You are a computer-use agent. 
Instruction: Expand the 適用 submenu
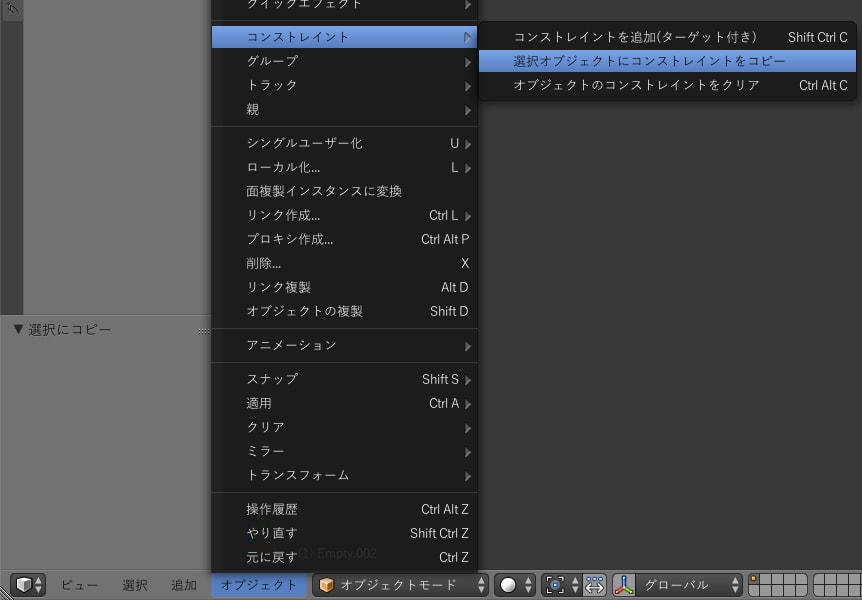pos(345,404)
